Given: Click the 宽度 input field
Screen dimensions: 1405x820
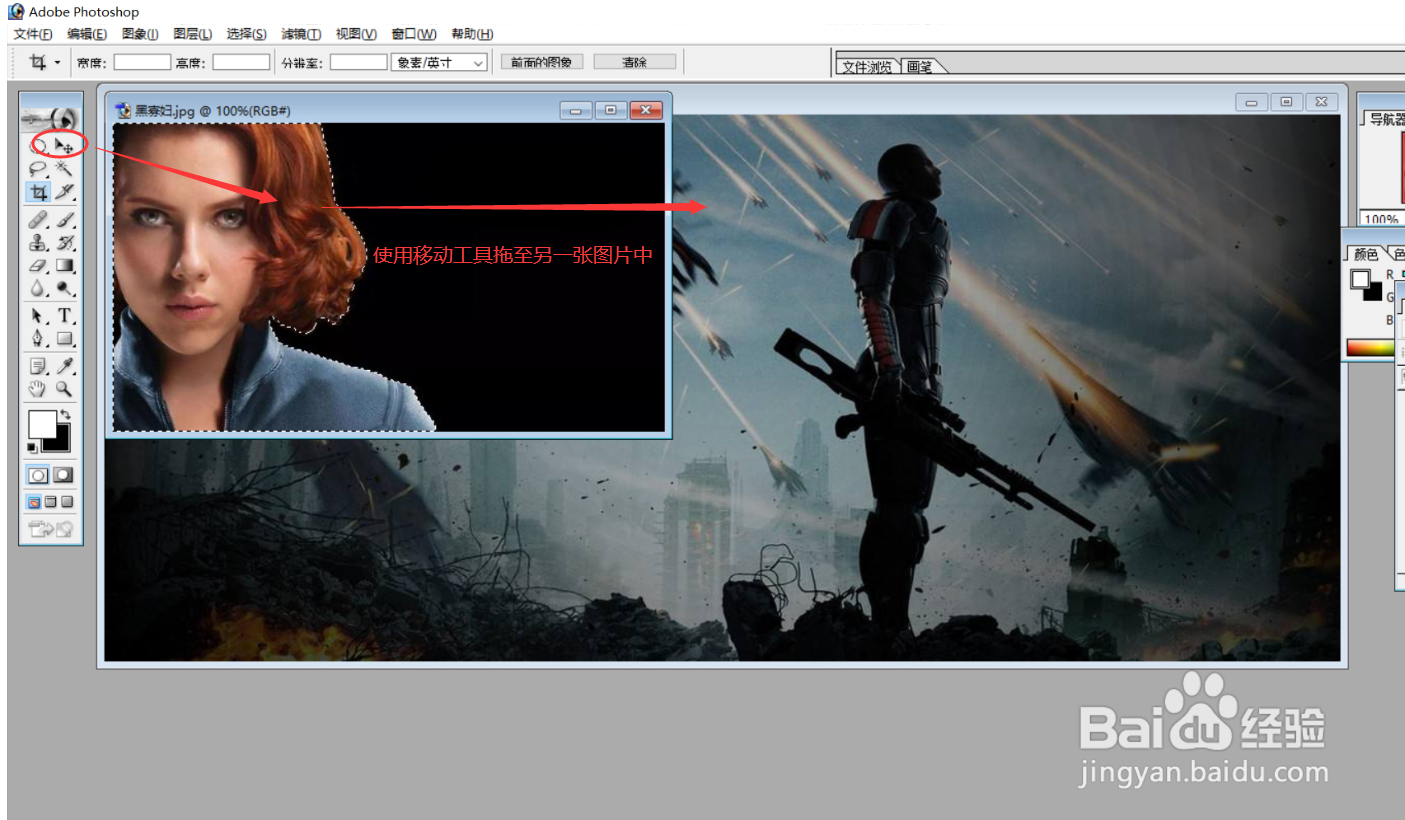Looking at the screenshot, I should pyautogui.click(x=142, y=62).
